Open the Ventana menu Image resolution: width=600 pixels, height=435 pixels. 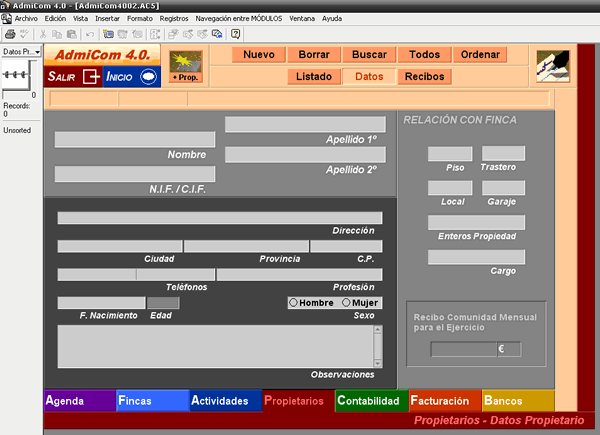[302, 18]
